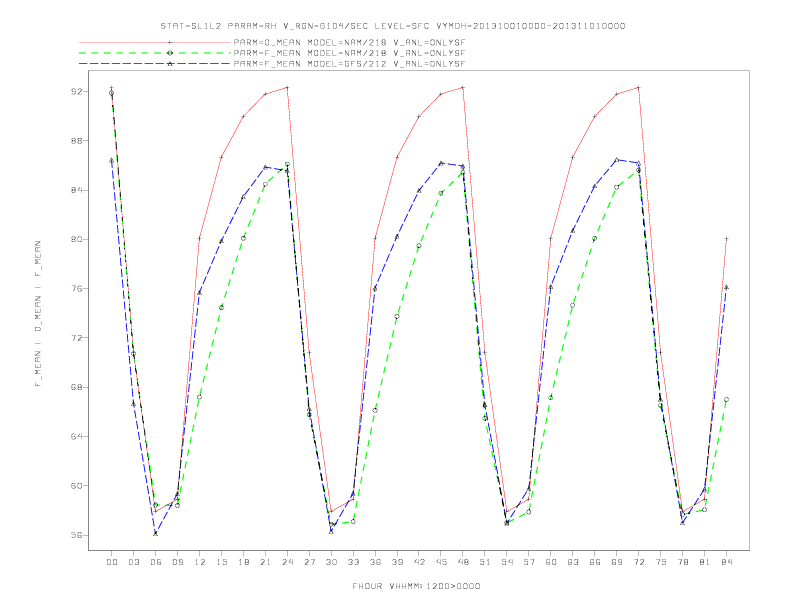The height and width of the screenshot is (612, 792).
Task: Click y-axis tick value 88
Action: [x=77, y=140]
